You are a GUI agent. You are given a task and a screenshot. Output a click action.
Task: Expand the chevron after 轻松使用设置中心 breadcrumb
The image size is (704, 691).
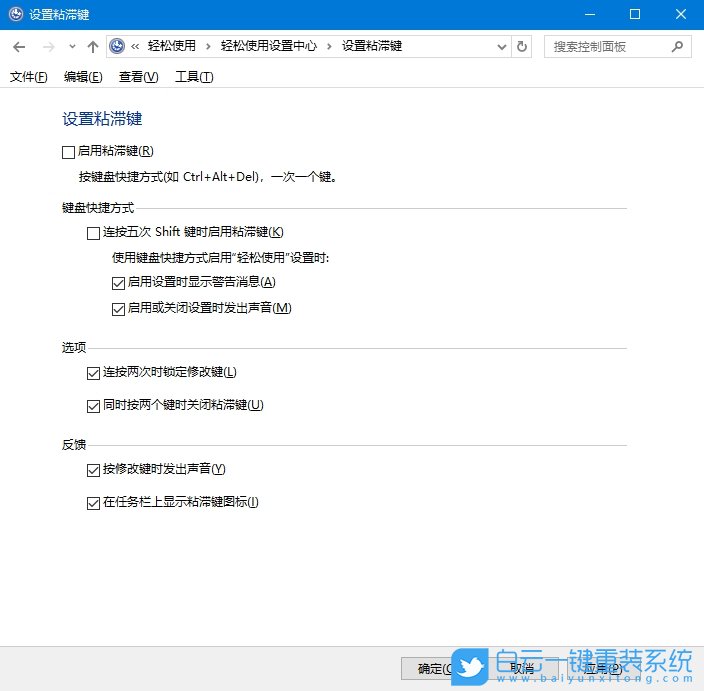point(329,47)
